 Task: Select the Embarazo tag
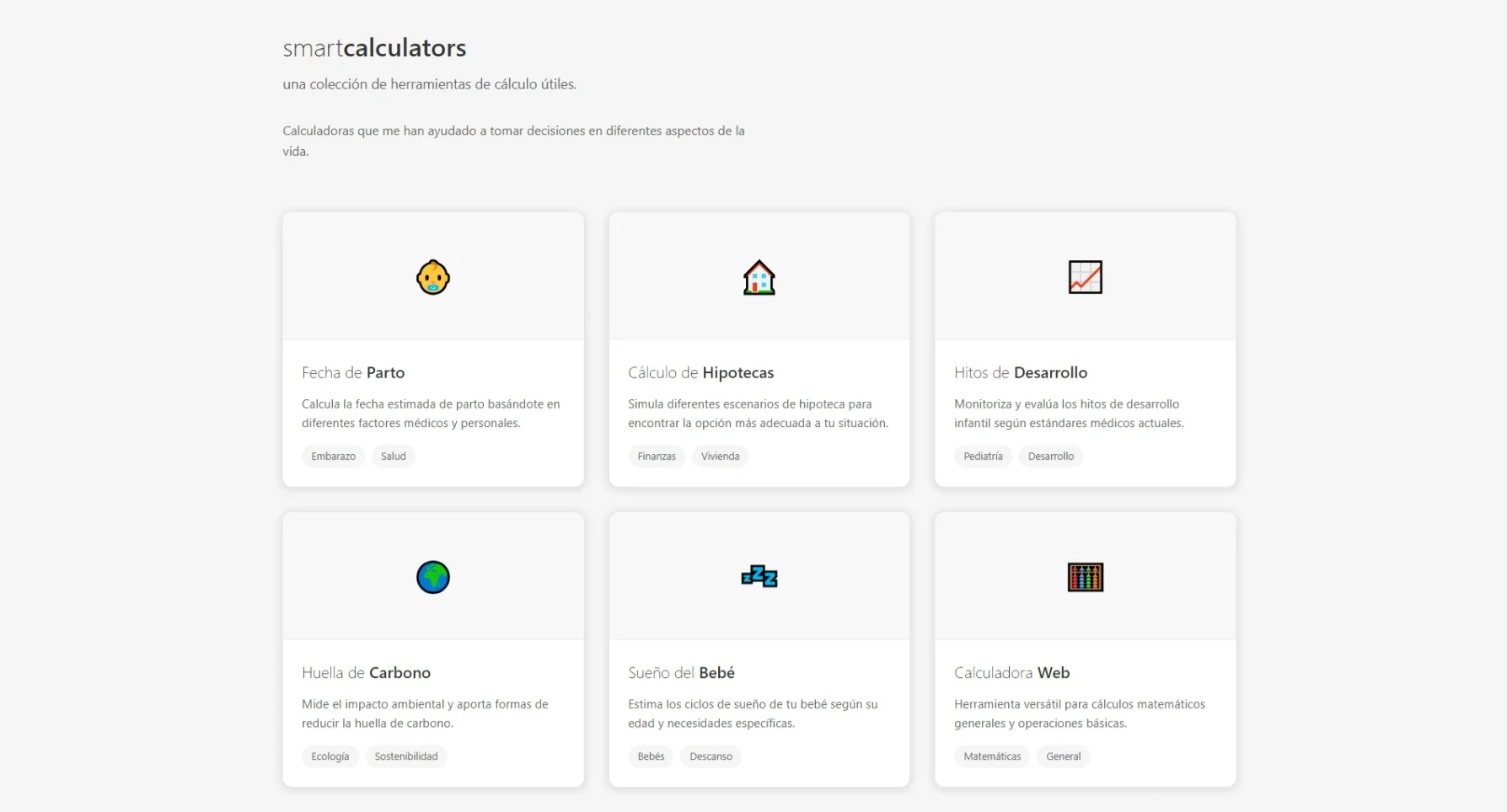coord(333,456)
